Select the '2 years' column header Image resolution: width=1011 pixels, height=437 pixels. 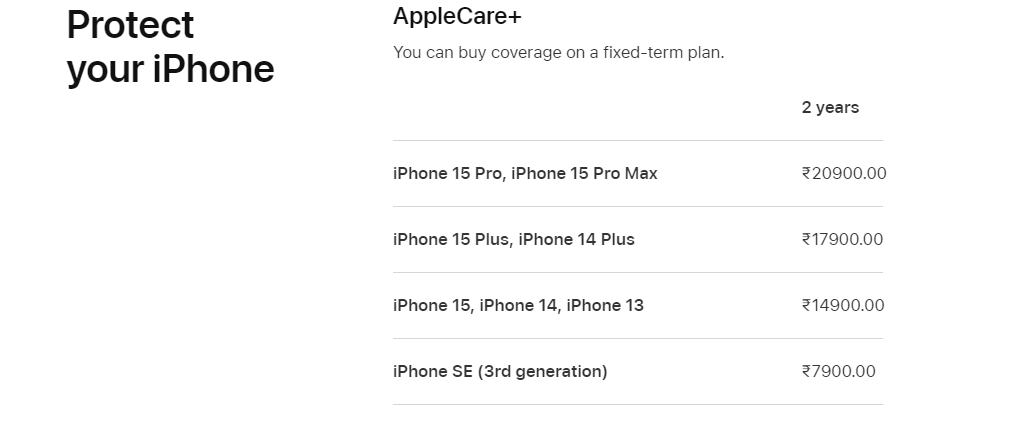point(830,108)
